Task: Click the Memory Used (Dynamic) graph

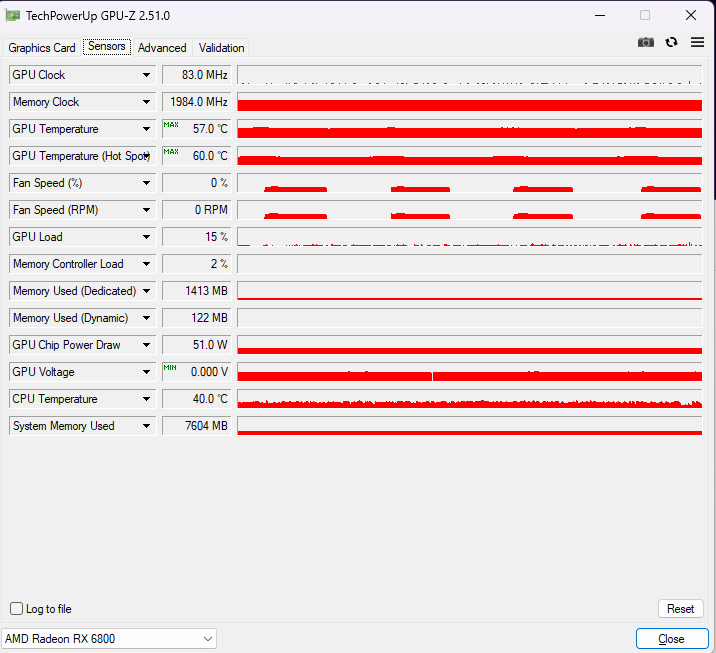Action: (x=469, y=317)
